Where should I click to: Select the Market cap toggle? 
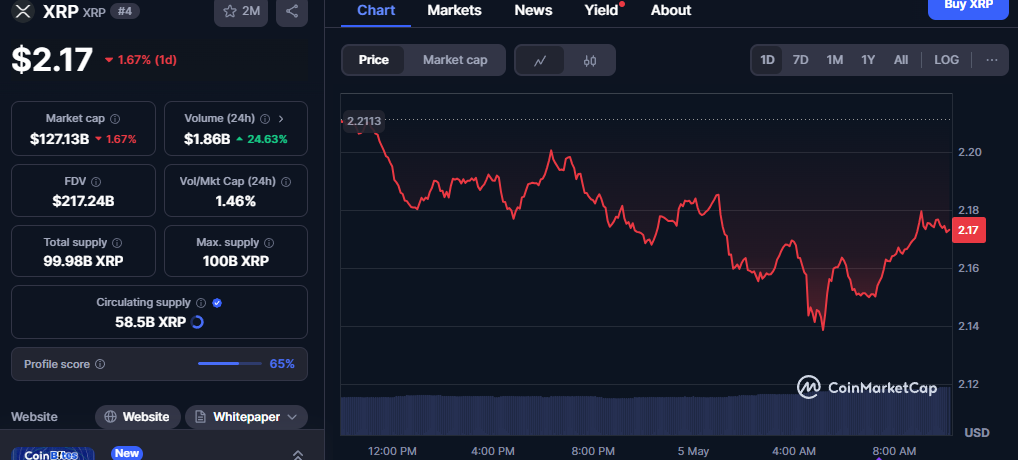coord(454,60)
